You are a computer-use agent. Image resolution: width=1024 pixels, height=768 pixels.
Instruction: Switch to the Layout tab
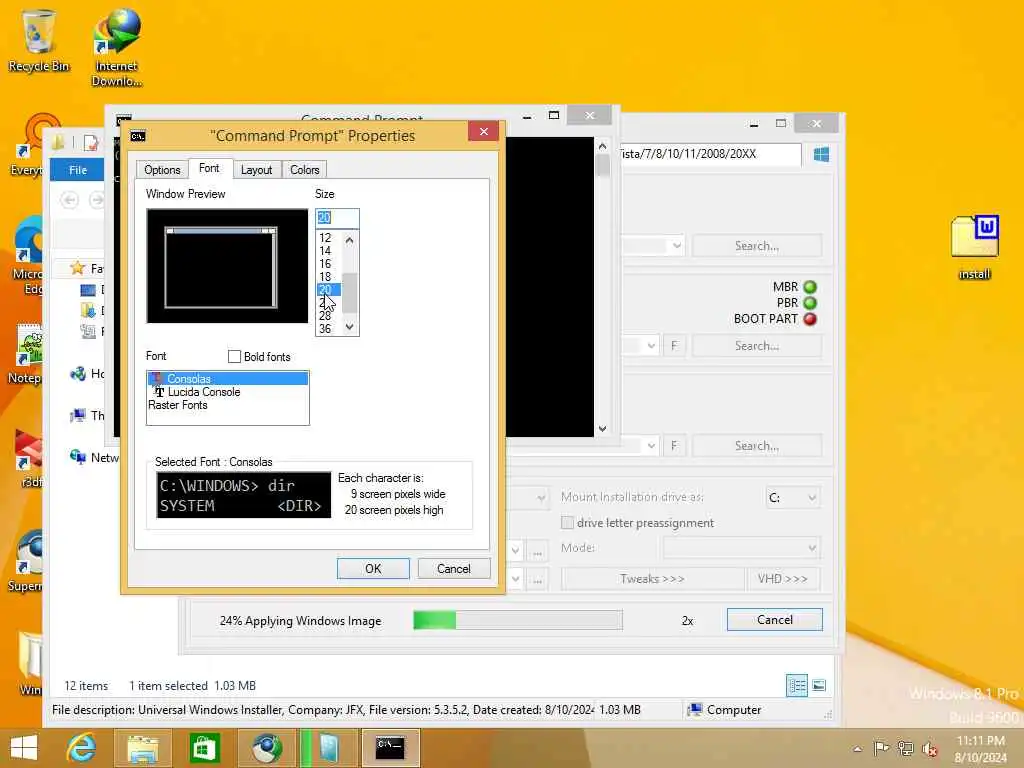coord(256,170)
